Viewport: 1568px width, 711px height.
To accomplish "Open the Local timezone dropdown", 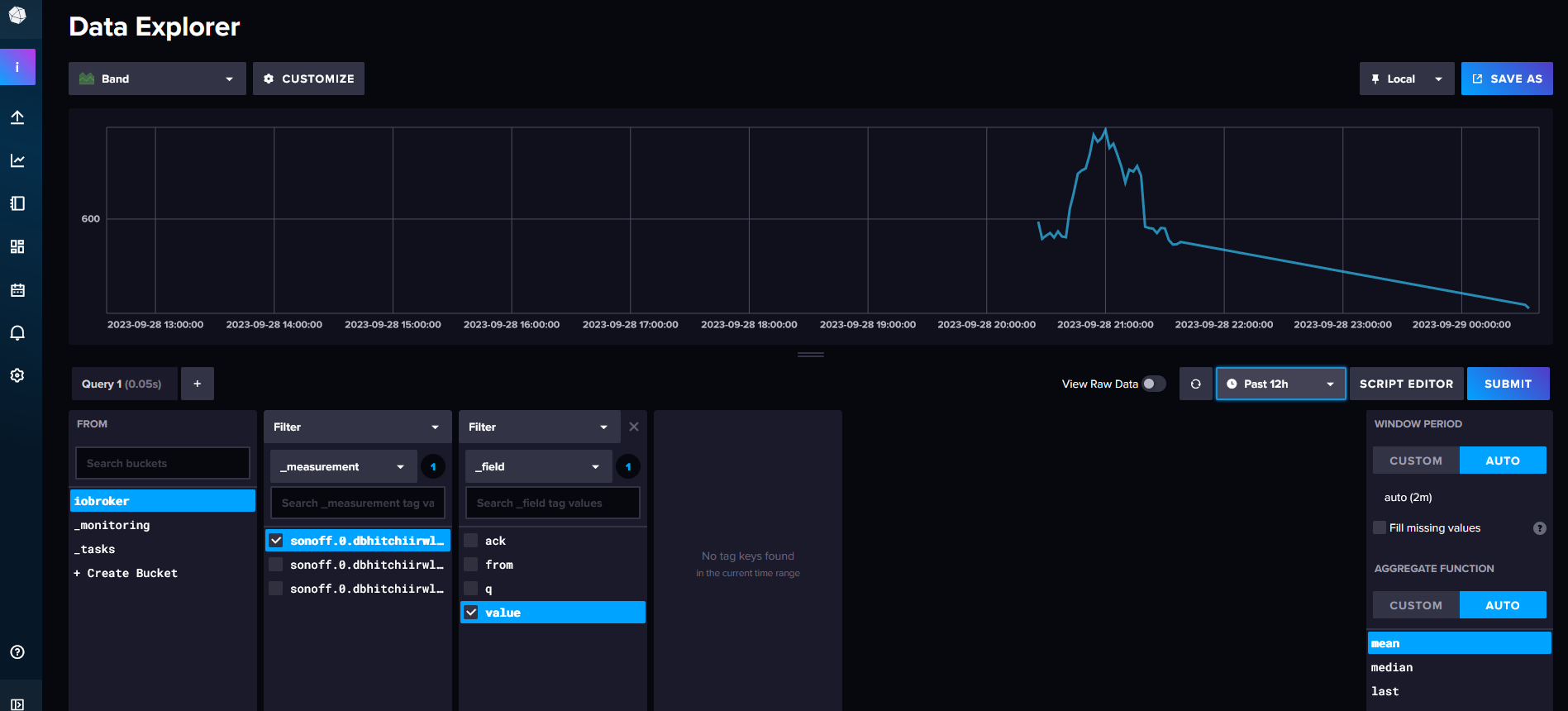I will click(1407, 79).
